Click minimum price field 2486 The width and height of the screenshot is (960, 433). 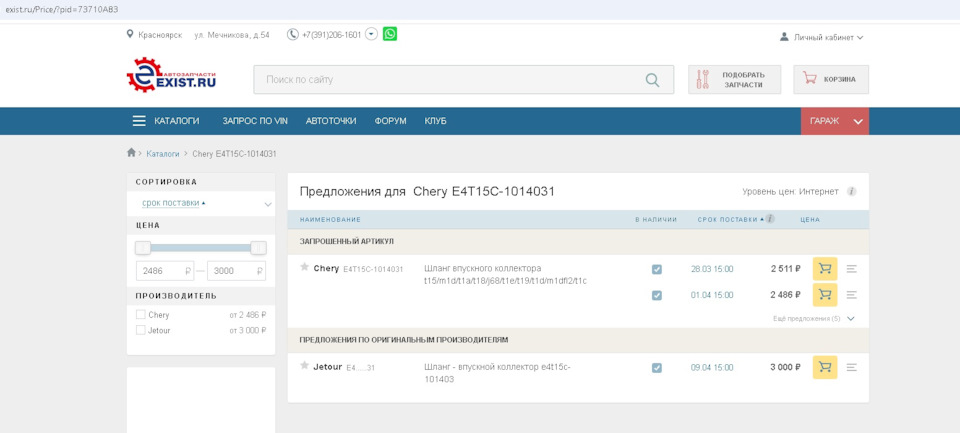[165, 271]
